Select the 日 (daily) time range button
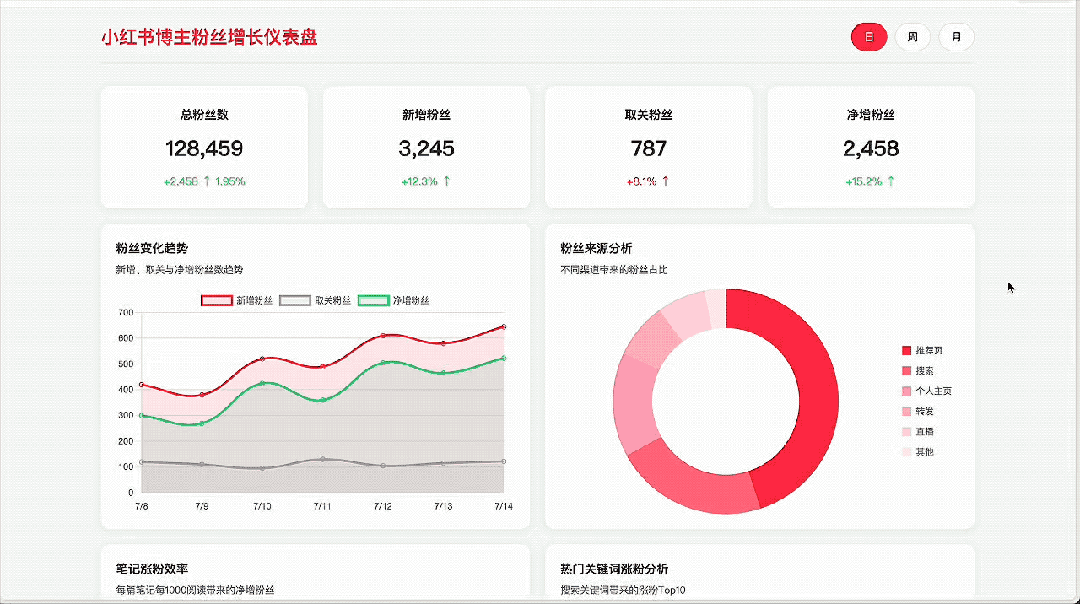The width and height of the screenshot is (1080, 604). tap(869, 37)
